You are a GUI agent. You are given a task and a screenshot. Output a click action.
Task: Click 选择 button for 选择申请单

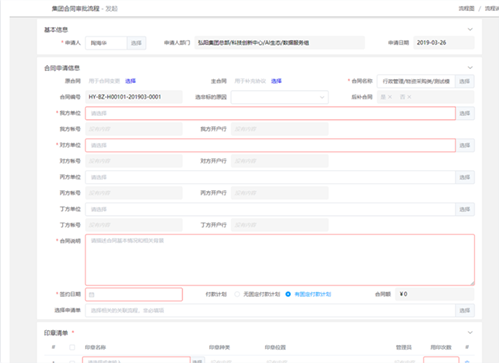[465, 310]
